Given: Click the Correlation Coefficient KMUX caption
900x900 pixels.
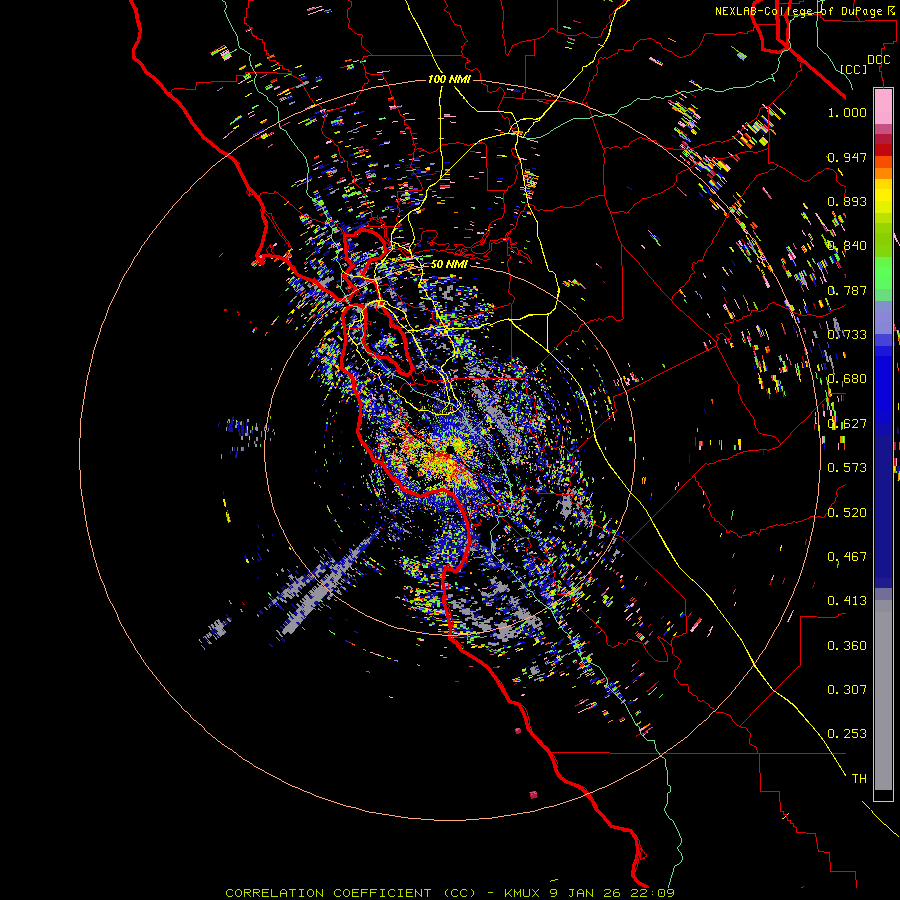Looking at the screenshot, I should [449, 893].
